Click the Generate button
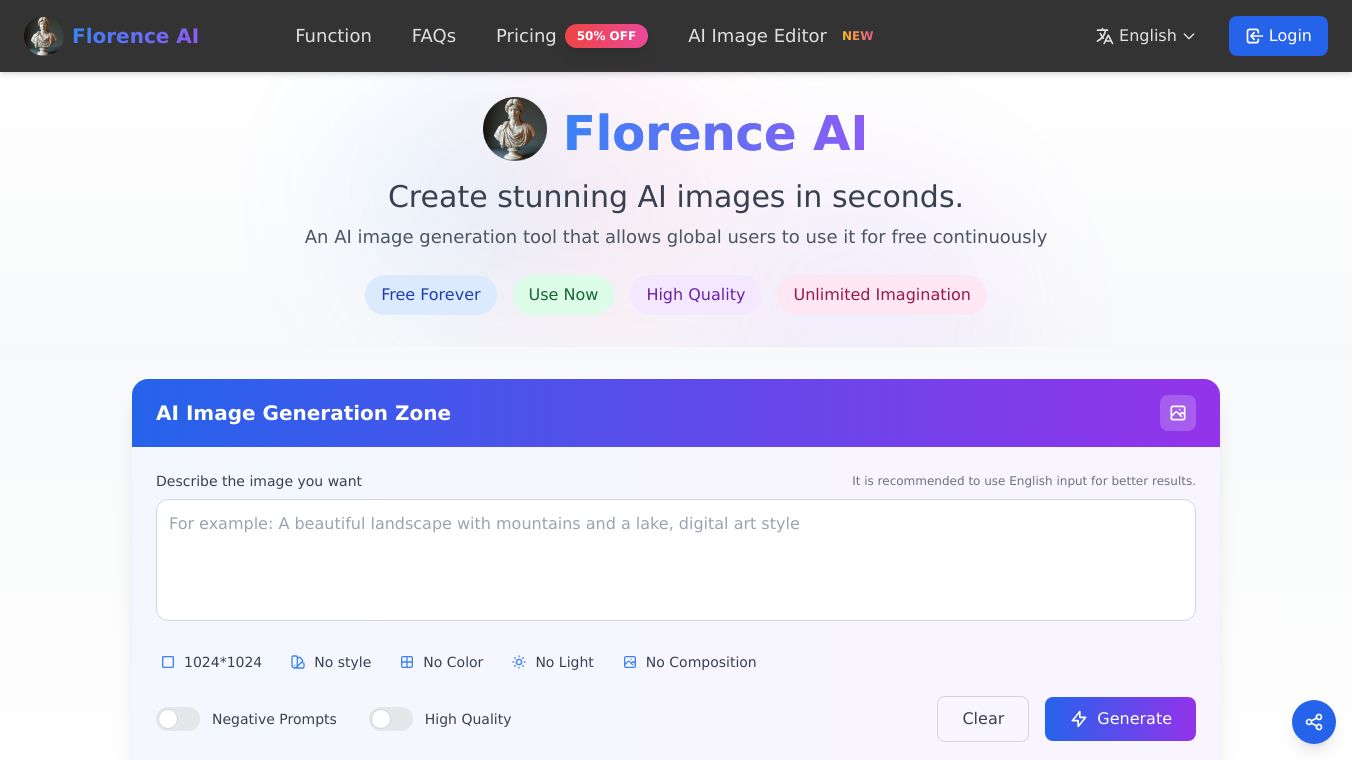The width and height of the screenshot is (1352, 760). (1120, 719)
